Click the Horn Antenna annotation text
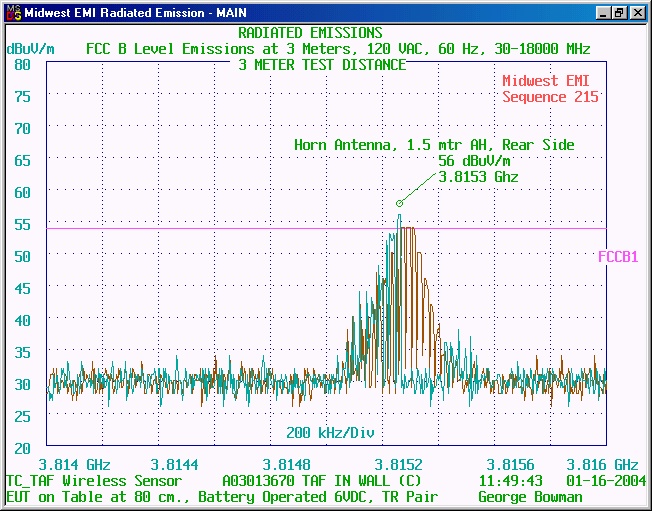 click(434, 145)
